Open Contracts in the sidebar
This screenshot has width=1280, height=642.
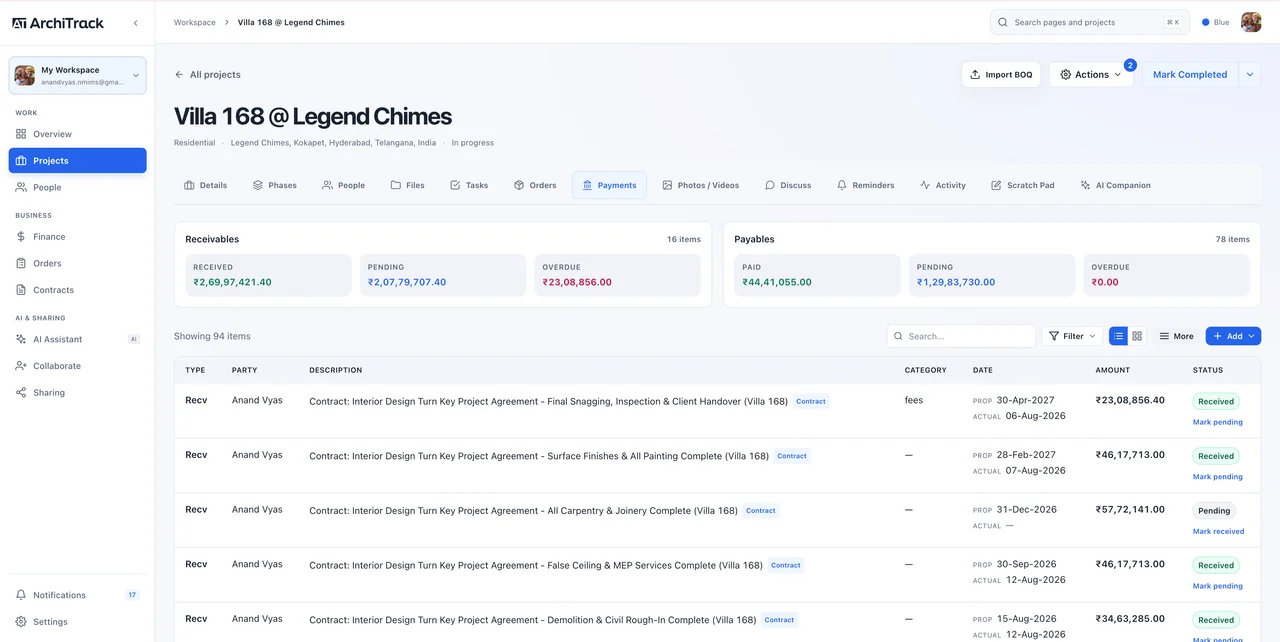(x=78, y=290)
